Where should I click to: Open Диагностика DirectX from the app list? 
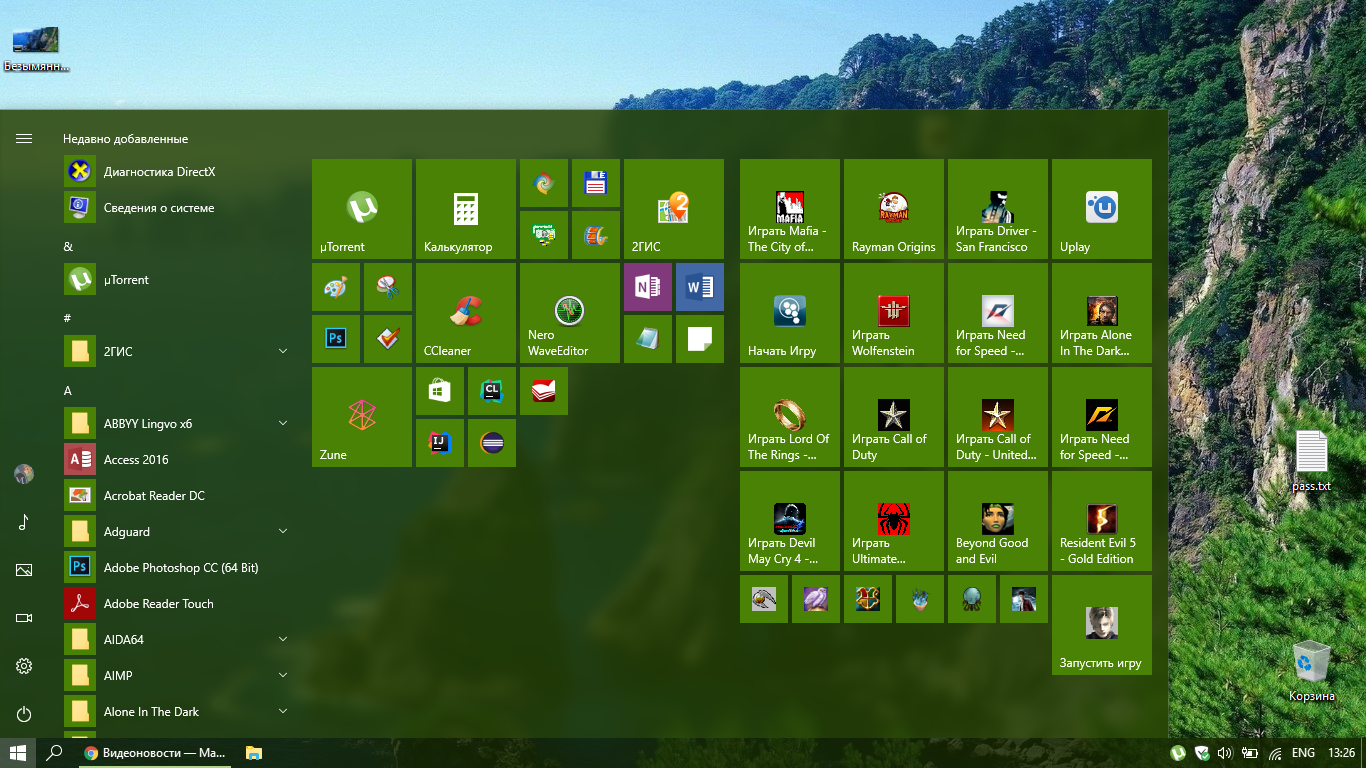point(180,171)
